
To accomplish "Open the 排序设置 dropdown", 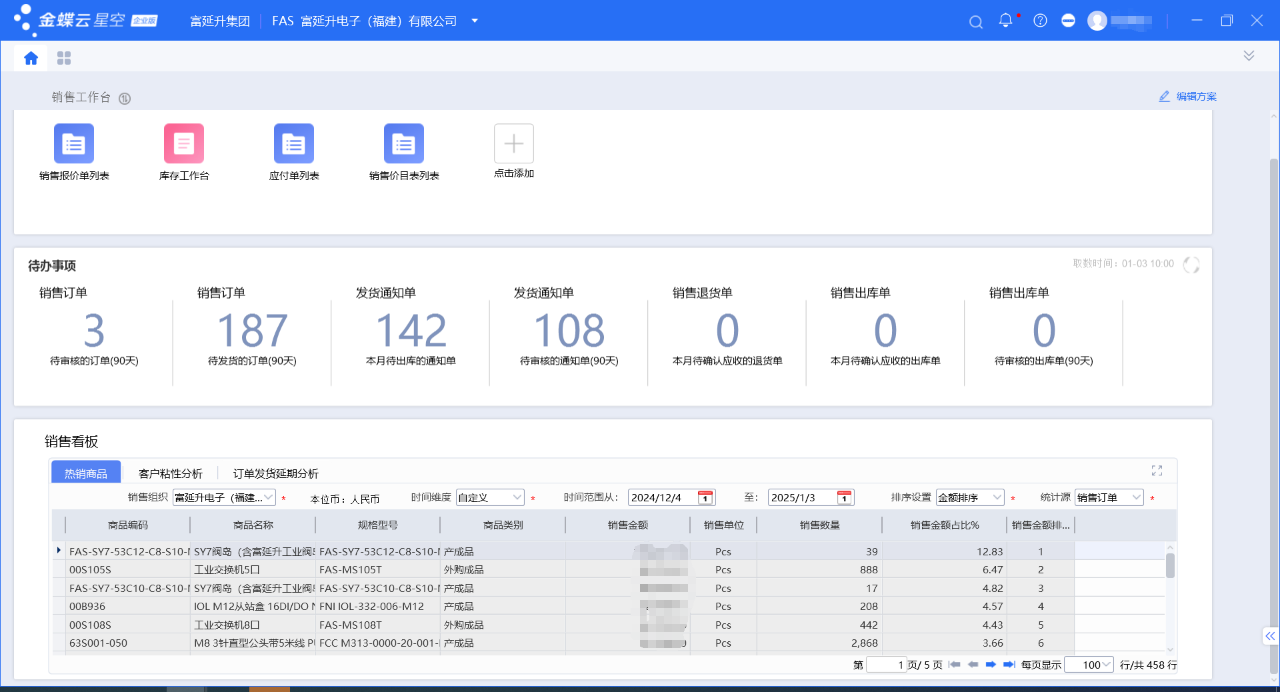I will click(x=997, y=498).
